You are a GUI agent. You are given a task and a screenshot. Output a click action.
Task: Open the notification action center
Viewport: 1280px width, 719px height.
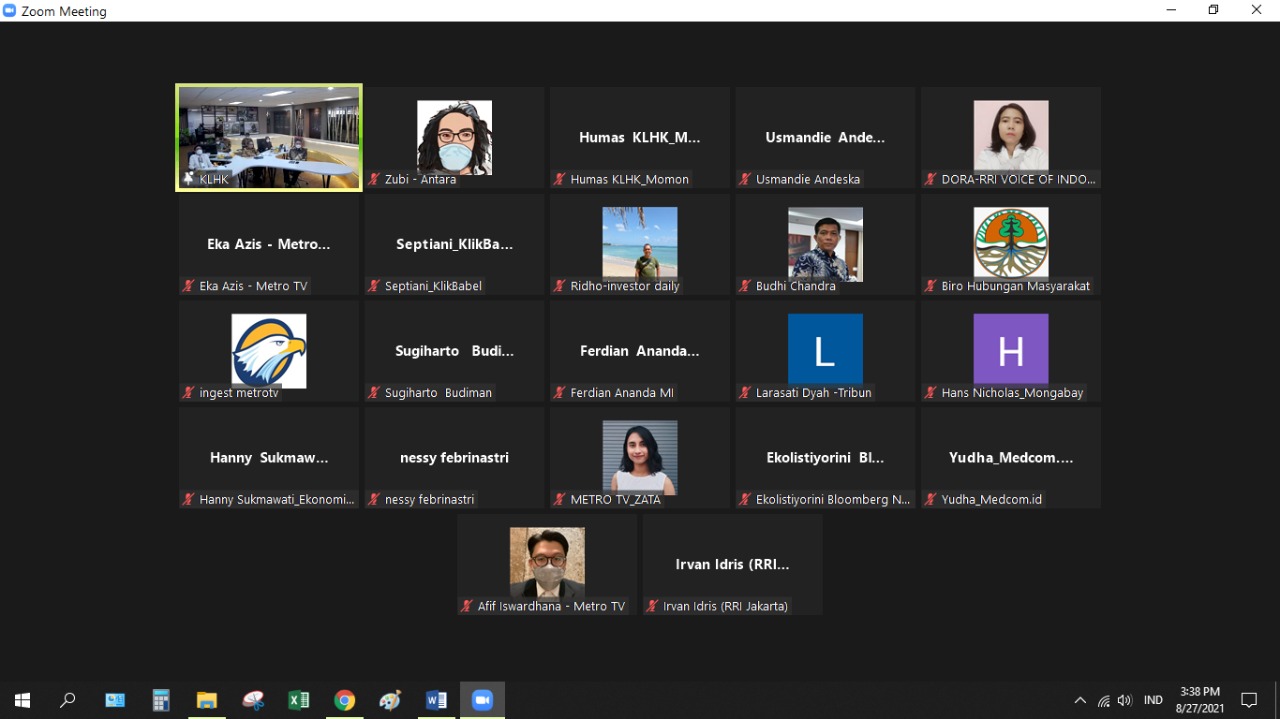click(x=1249, y=700)
